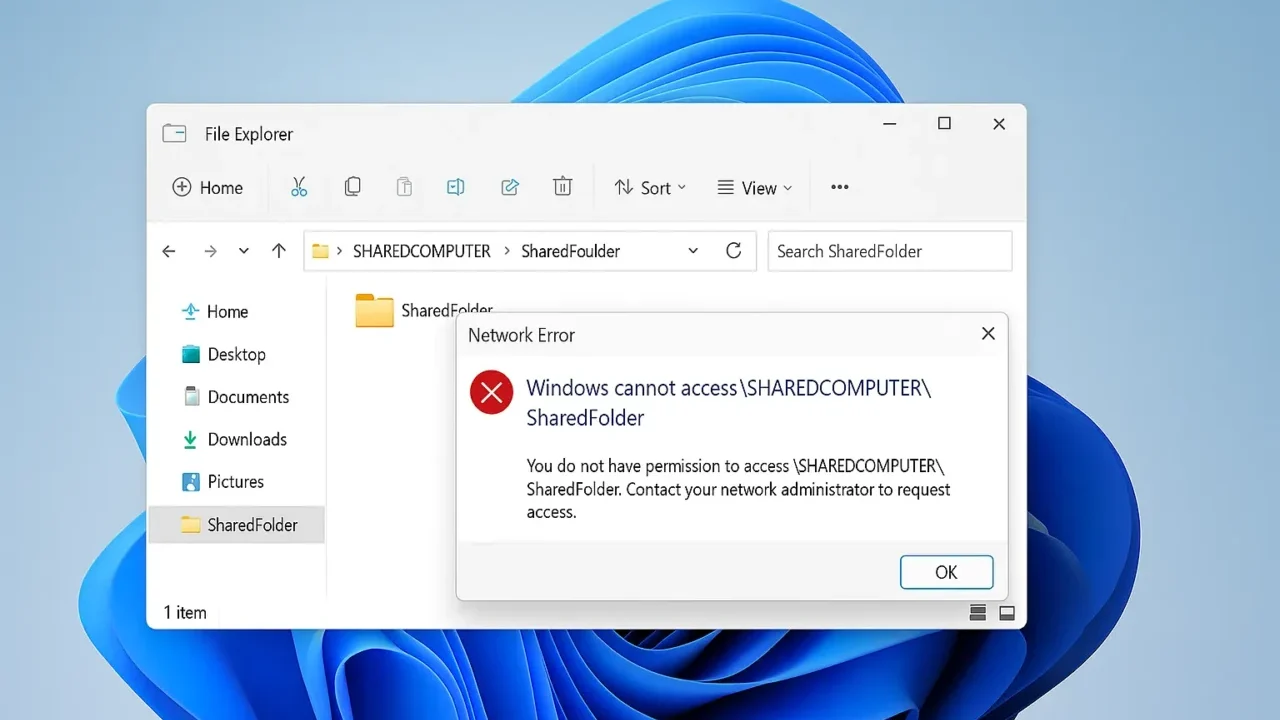This screenshot has height=720, width=1280.
Task: Click the Paste clipboard icon
Action: [x=404, y=187]
